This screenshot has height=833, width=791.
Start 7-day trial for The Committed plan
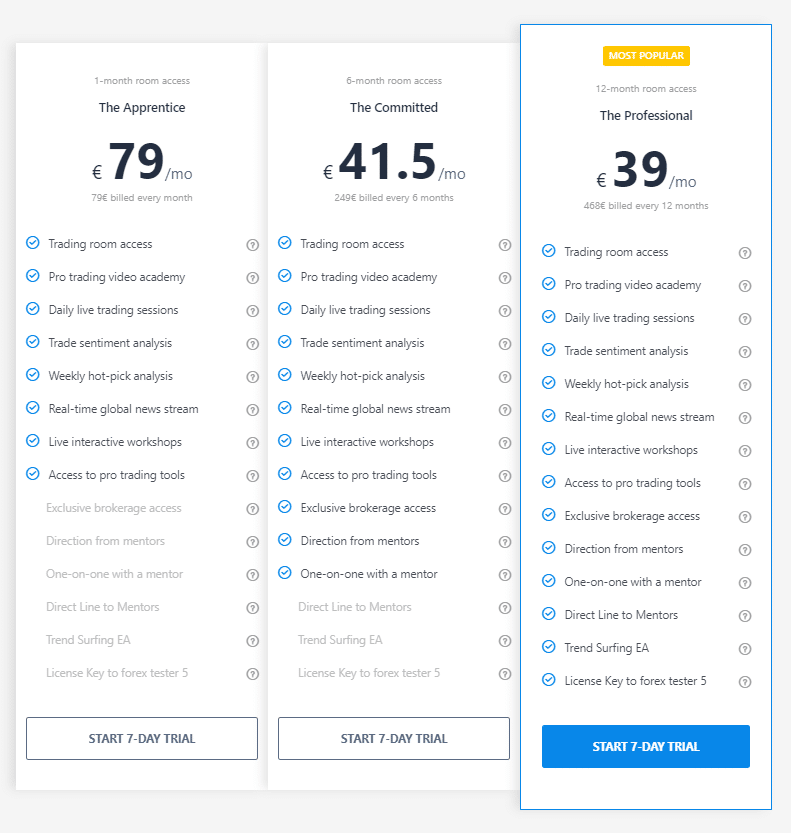click(394, 739)
